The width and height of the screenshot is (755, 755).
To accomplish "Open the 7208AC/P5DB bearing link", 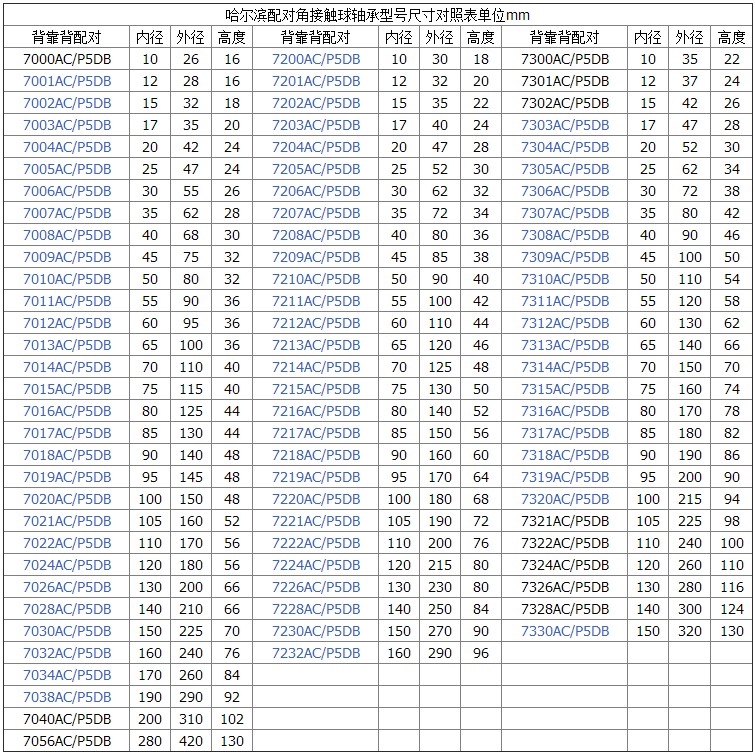I will pyautogui.click(x=316, y=235).
